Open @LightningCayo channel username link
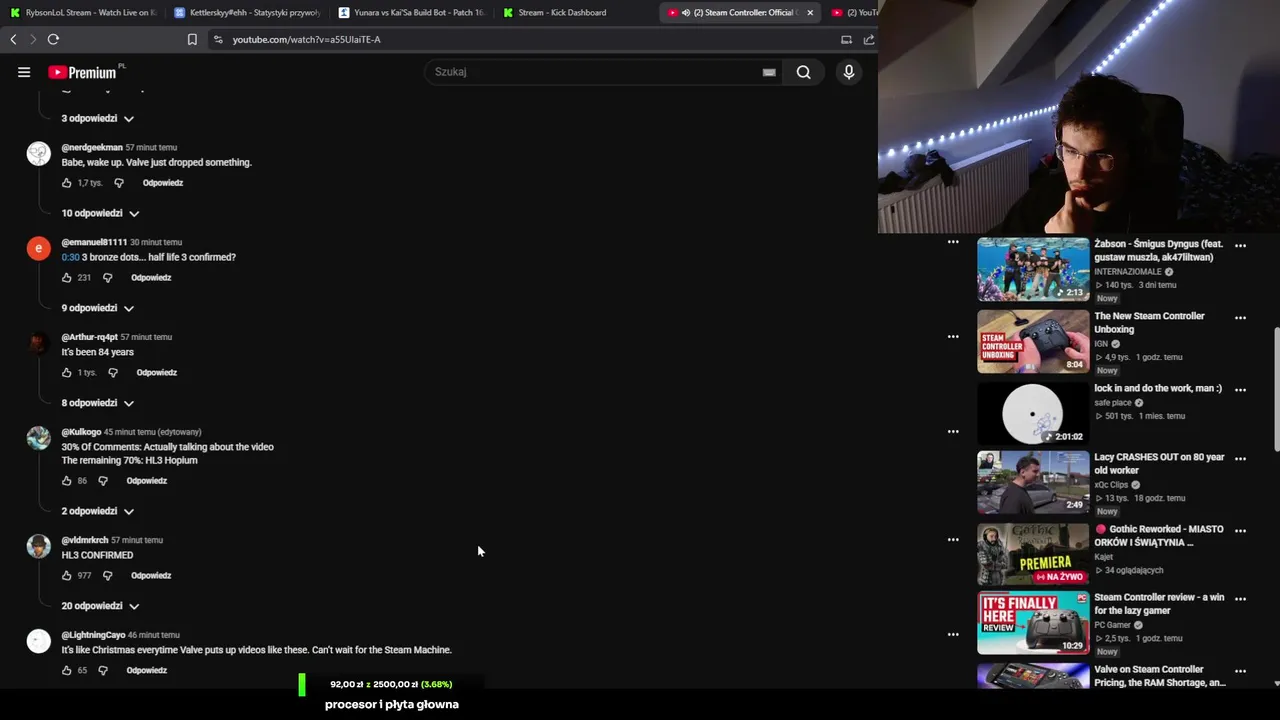The image size is (1280, 720). (93, 635)
